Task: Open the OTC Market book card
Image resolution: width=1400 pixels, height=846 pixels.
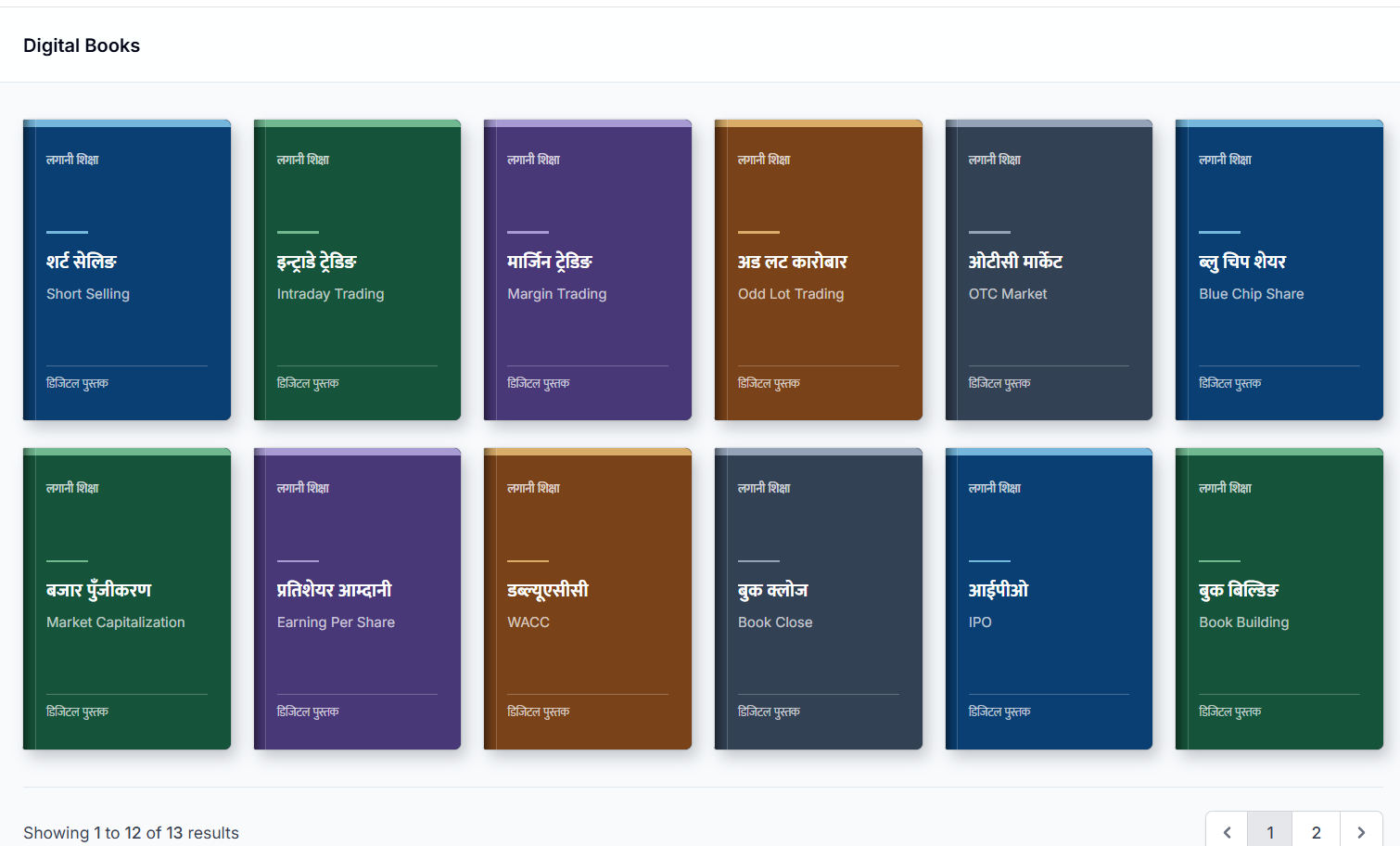Action: click(1049, 270)
